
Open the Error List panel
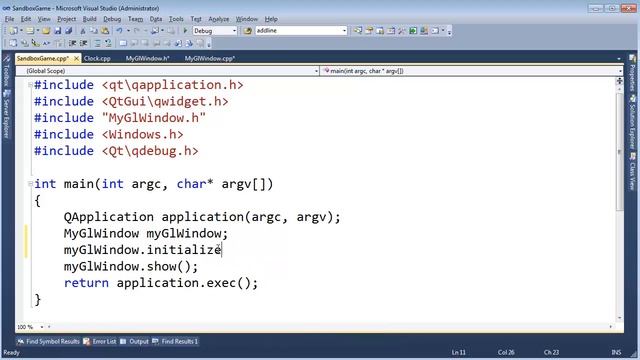tap(100, 342)
